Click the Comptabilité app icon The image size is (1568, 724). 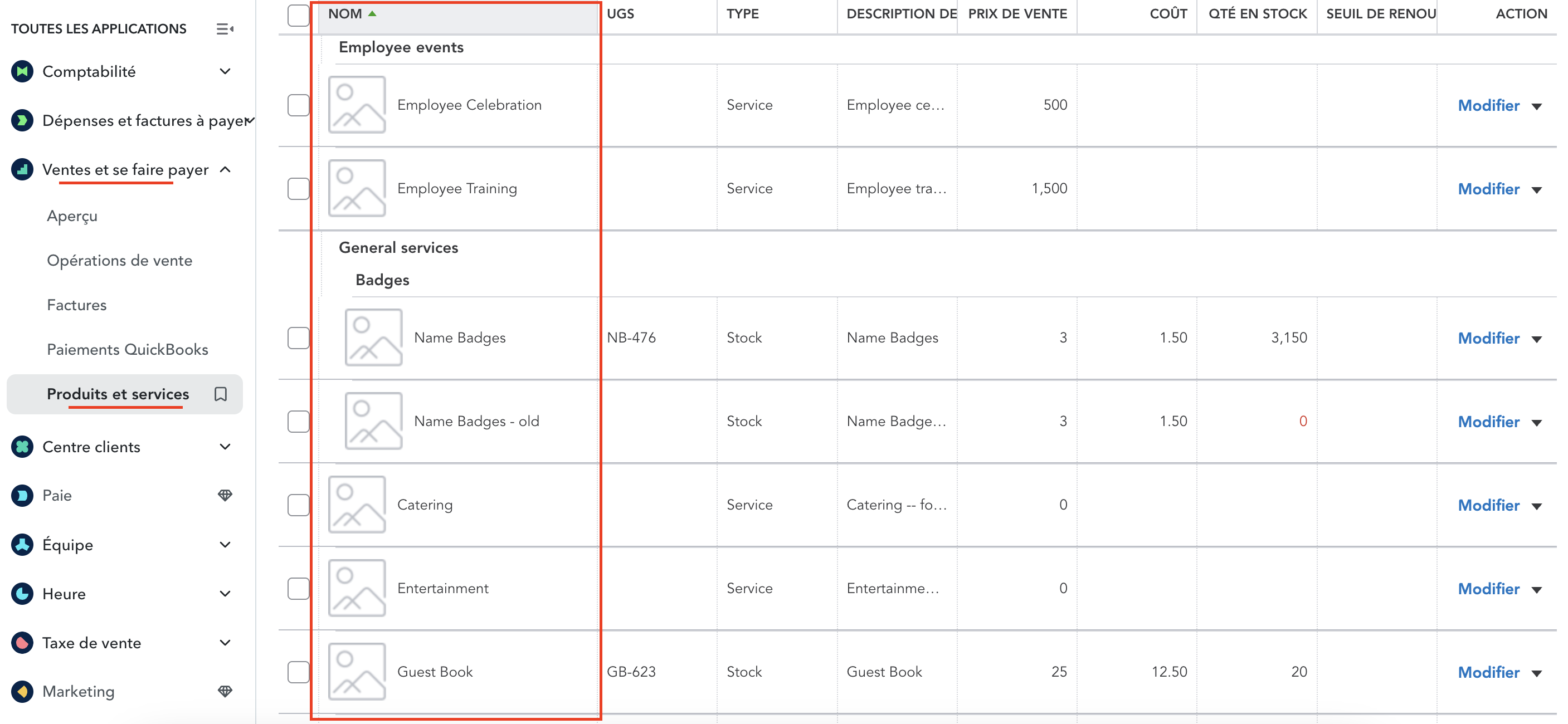point(22,72)
